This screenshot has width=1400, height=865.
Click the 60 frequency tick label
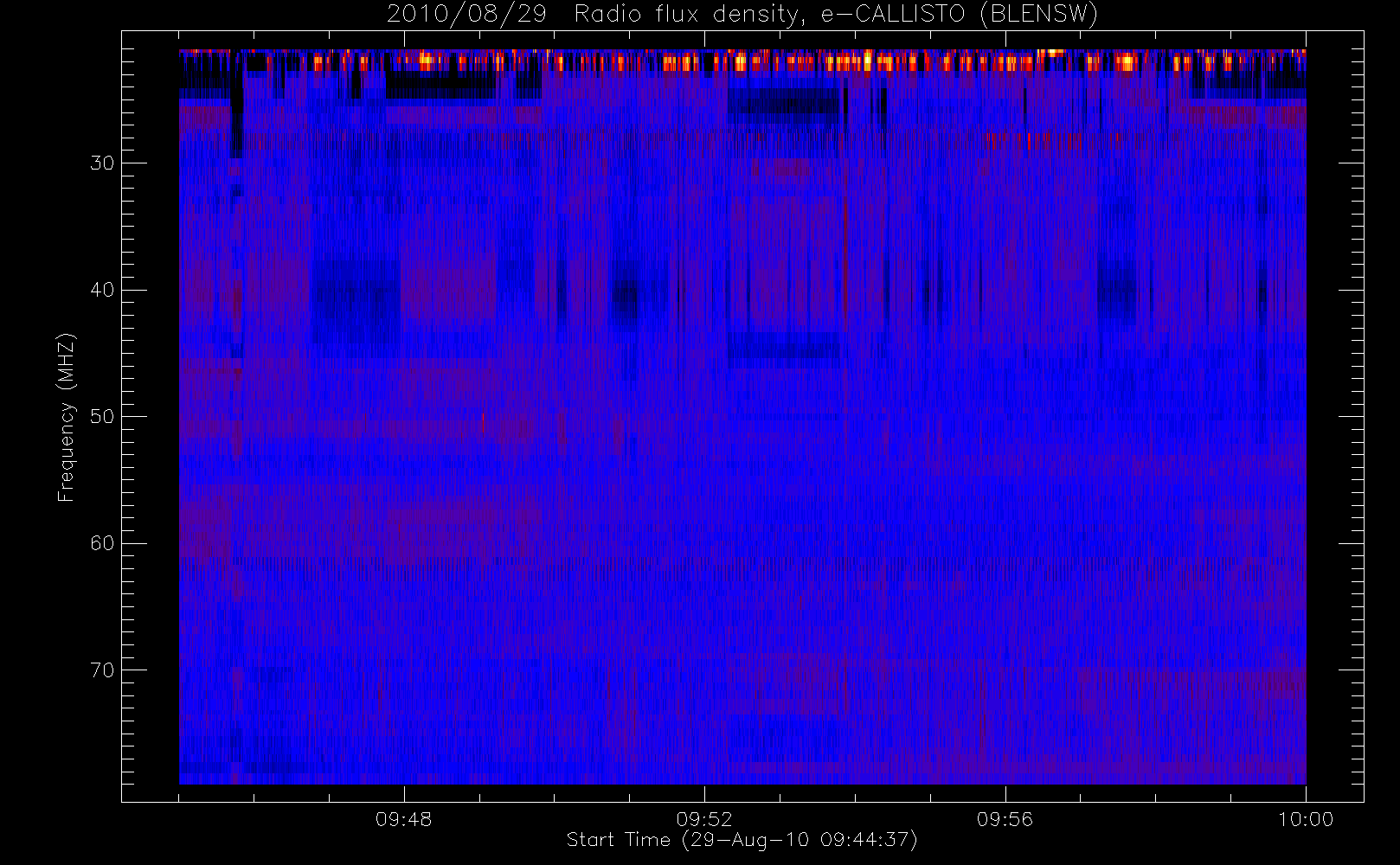click(x=102, y=543)
